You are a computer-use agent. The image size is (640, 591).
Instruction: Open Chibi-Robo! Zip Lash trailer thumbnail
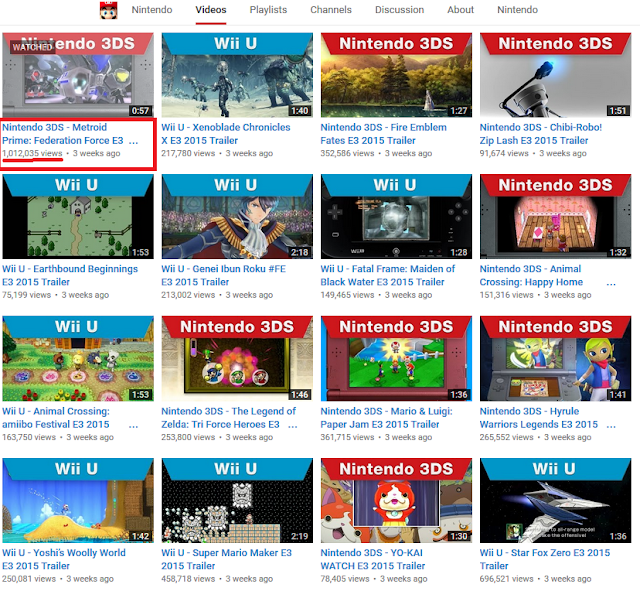(556, 76)
